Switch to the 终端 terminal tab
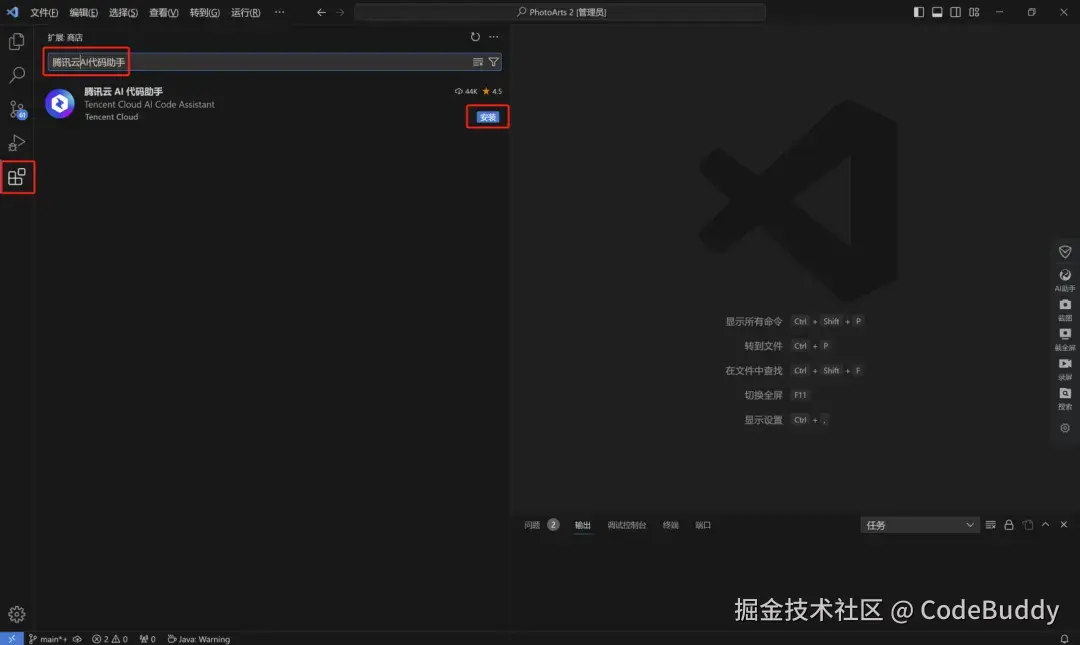Image resolution: width=1080 pixels, height=645 pixels. point(670,524)
